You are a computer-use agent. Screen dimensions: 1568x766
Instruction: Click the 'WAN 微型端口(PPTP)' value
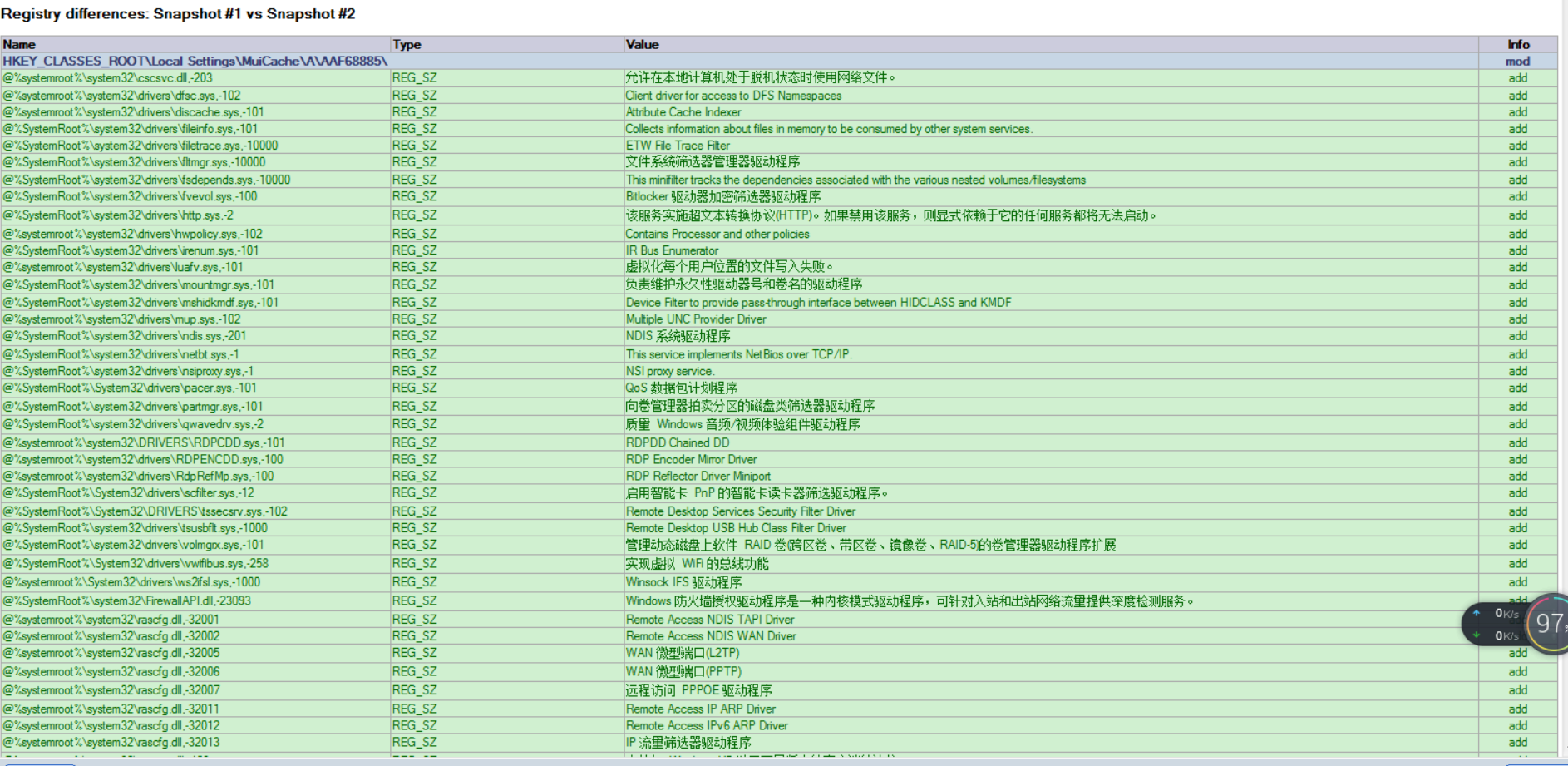pos(683,671)
